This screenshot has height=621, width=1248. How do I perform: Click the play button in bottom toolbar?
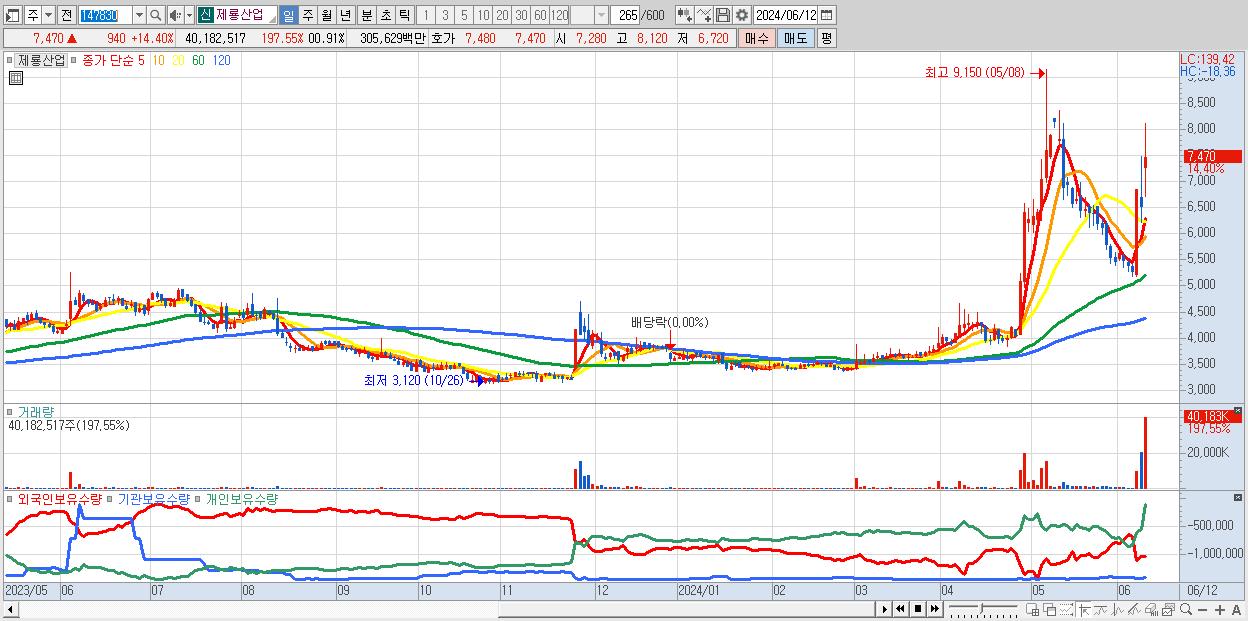point(884,609)
